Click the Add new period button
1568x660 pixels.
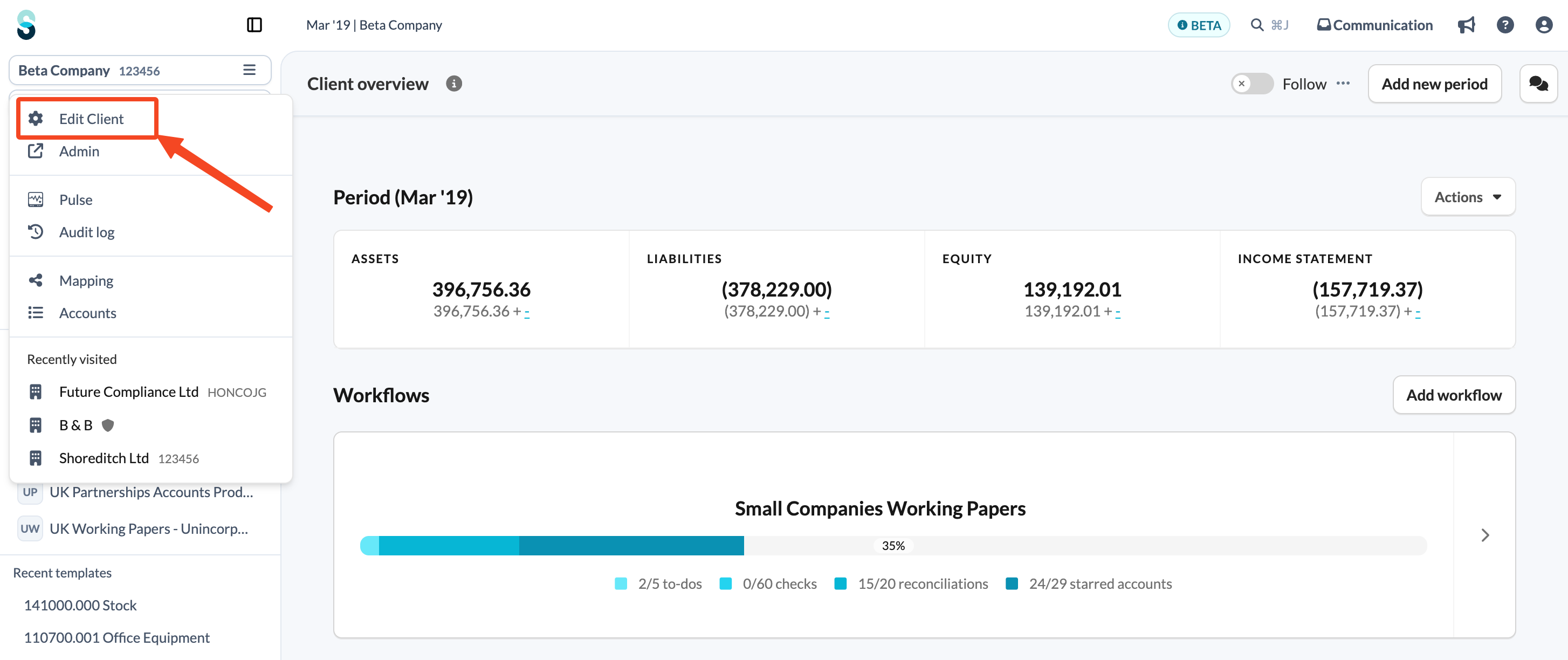tap(1434, 84)
